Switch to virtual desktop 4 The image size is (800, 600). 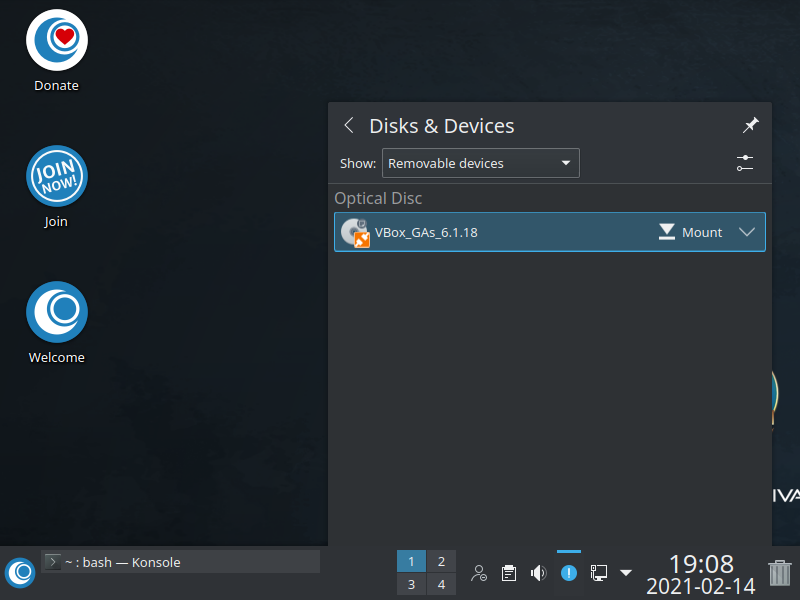click(441, 584)
